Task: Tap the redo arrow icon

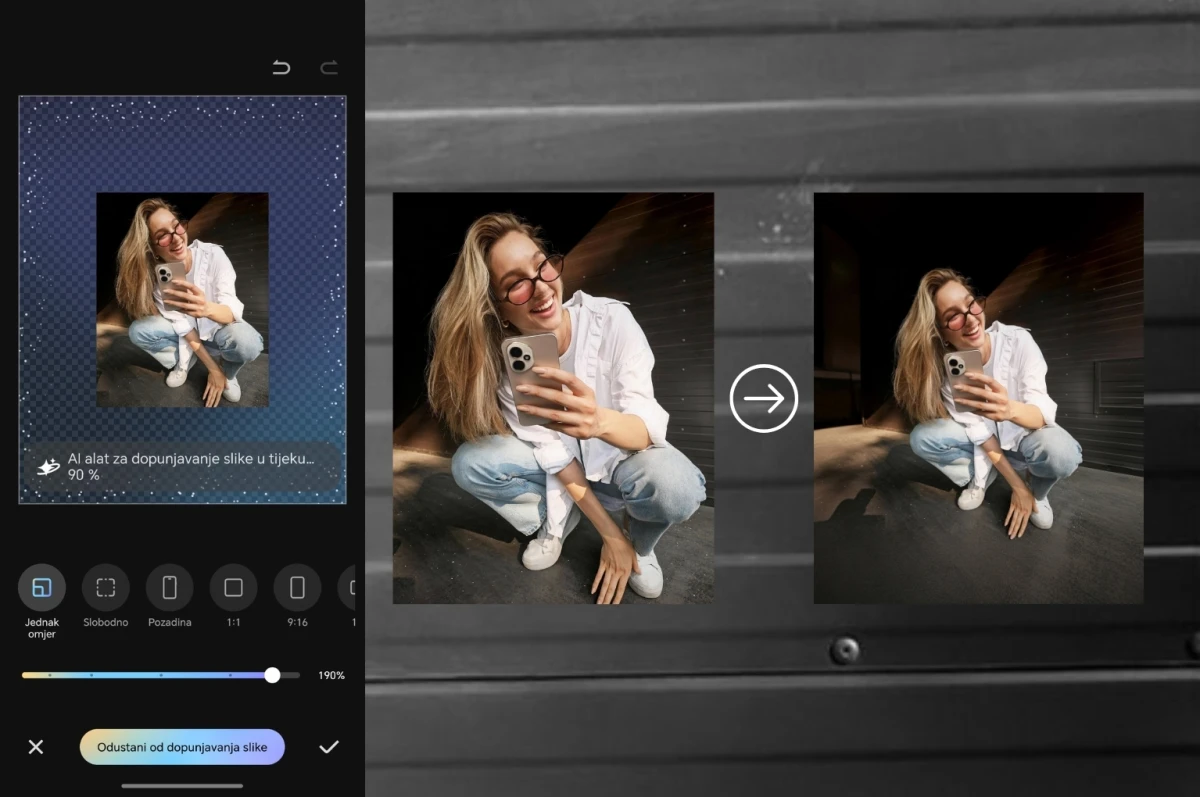Action: click(329, 68)
